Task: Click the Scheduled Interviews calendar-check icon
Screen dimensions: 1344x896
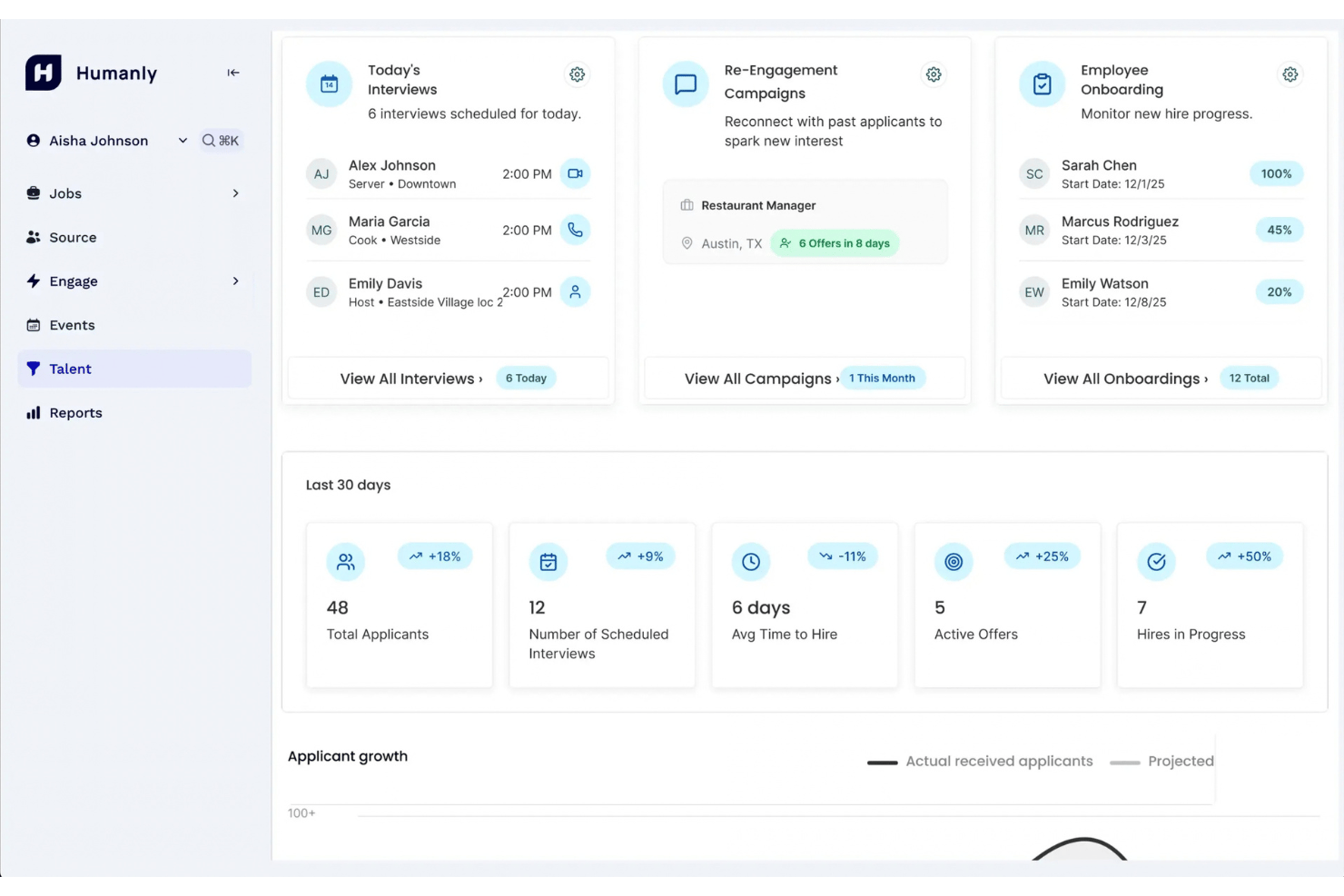Action: tap(548, 562)
